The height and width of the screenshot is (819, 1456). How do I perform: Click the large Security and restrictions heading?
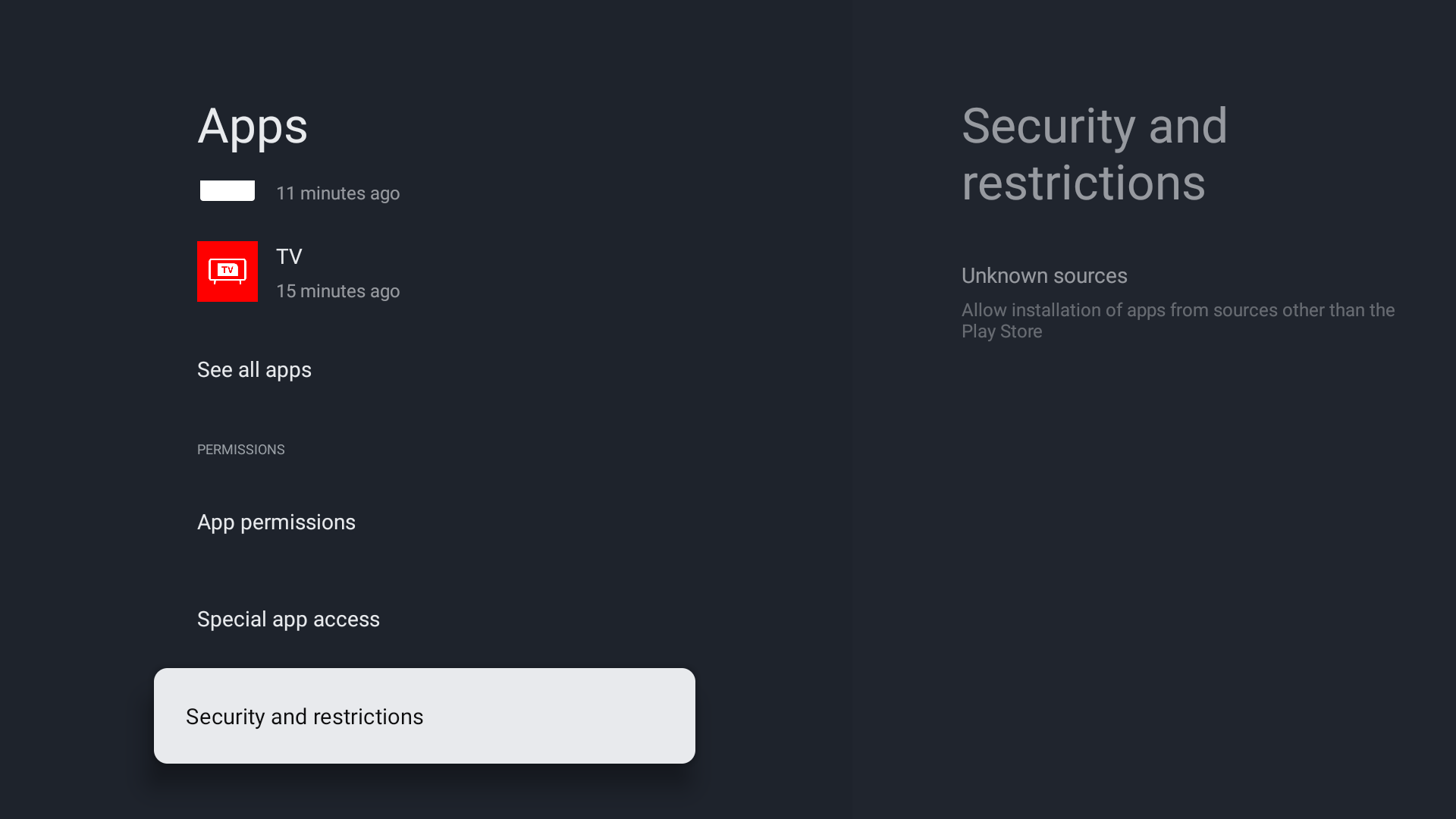click(x=1094, y=154)
